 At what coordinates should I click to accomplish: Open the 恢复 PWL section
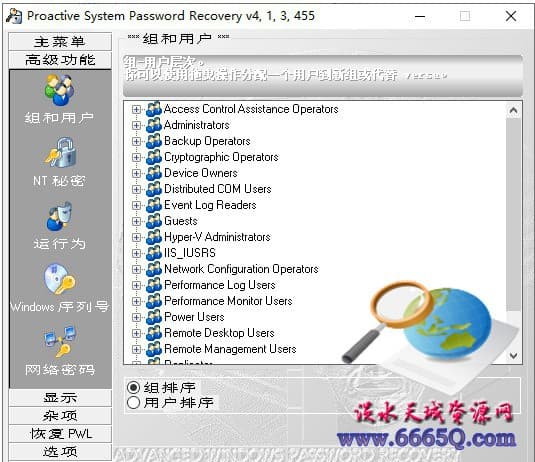tap(60, 434)
